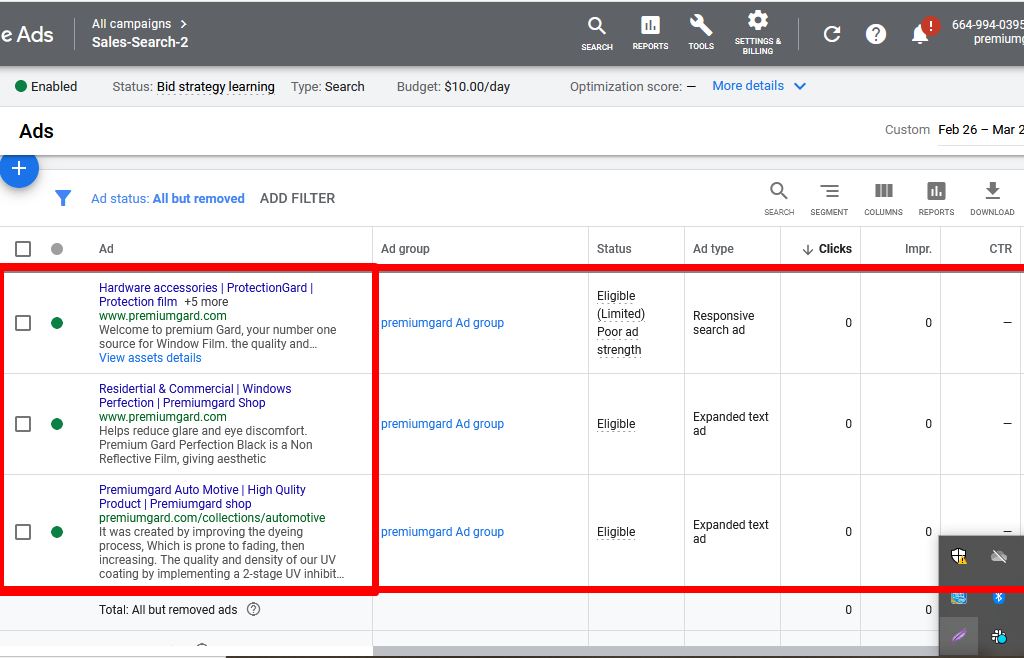The width and height of the screenshot is (1024, 658).
Task: Open the Enabled campaign status dropdown
Action: click(x=46, y=87)
